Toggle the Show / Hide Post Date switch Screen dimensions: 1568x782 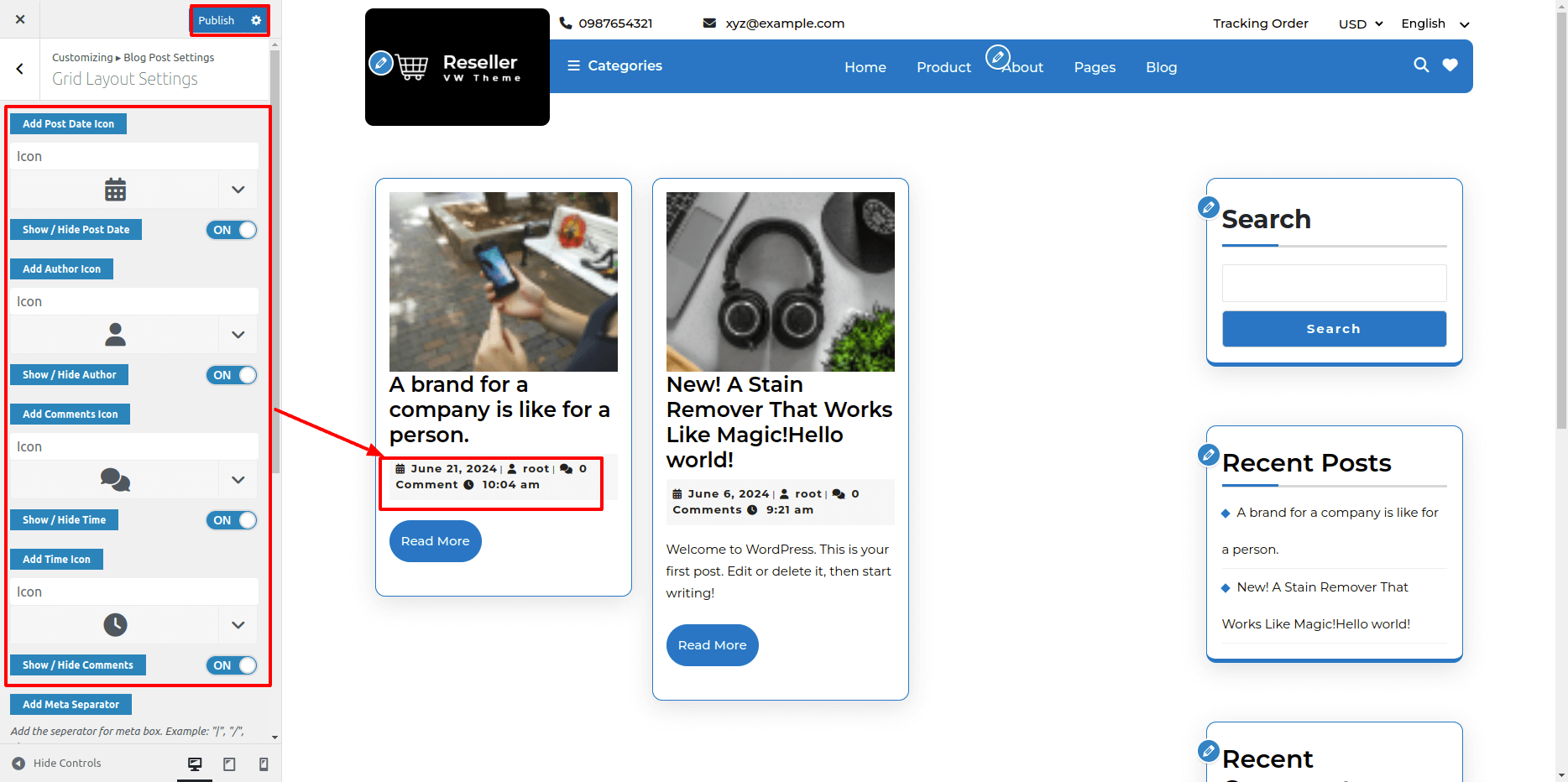pyautogui.click(x=232, y=230)
